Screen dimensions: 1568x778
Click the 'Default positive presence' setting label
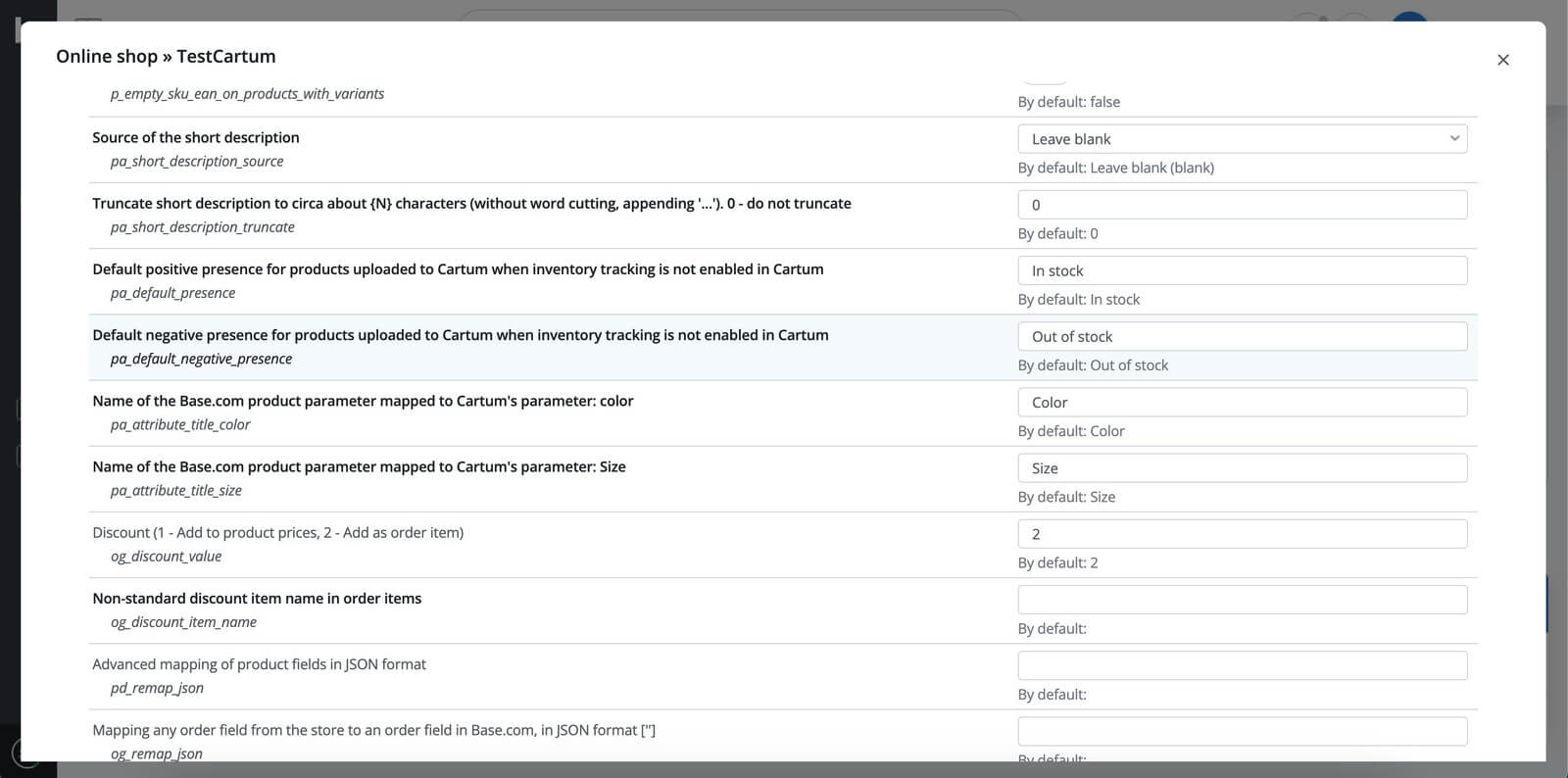[458, 268]
